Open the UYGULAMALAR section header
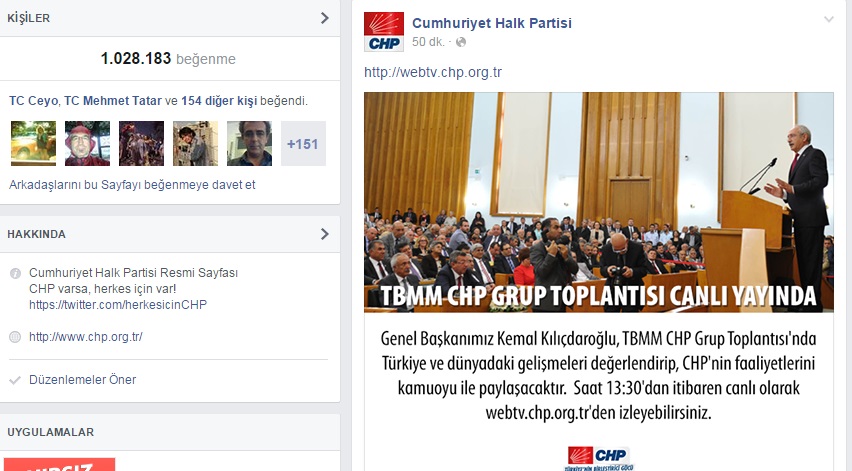This screenshot has width=852, height=471. (x=170, y=432)
